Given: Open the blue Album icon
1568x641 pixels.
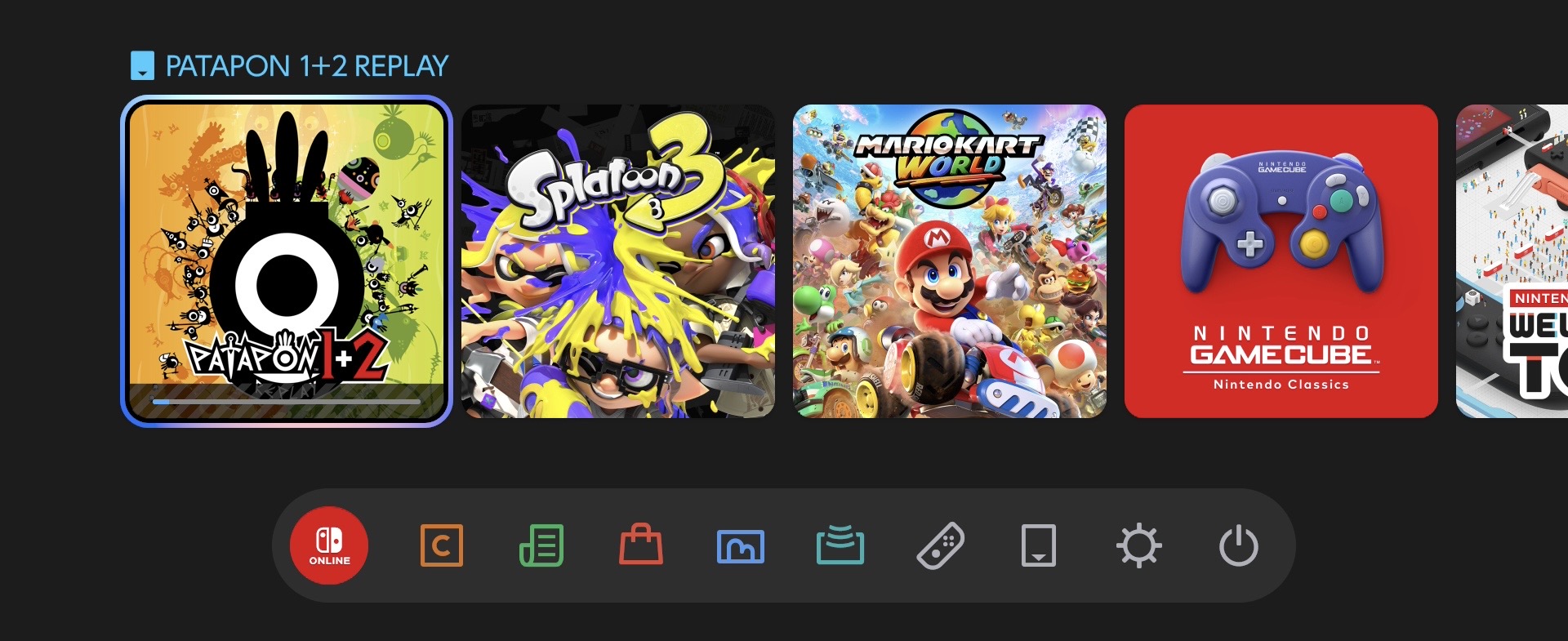Looking at the screenshot, I should [x=741, y=546].
